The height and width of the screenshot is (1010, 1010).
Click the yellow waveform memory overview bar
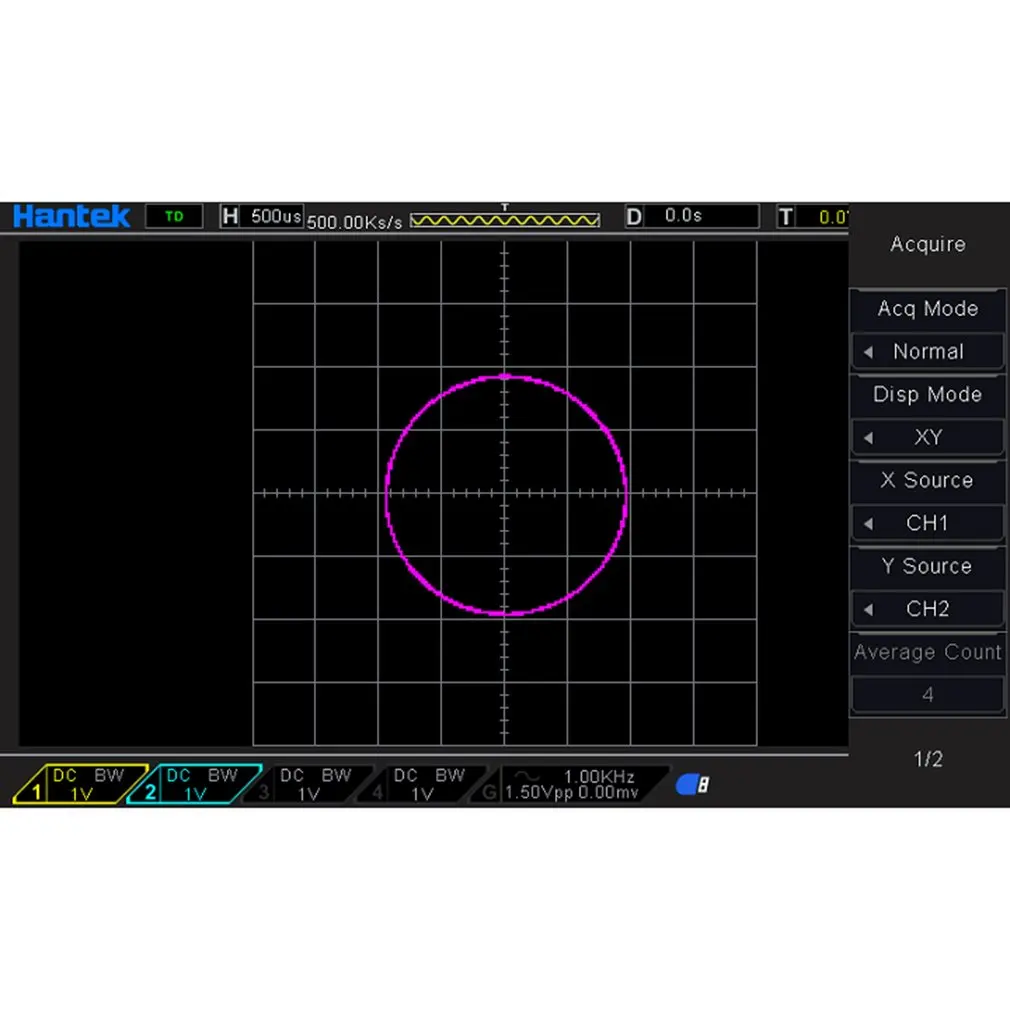point(505,220)
